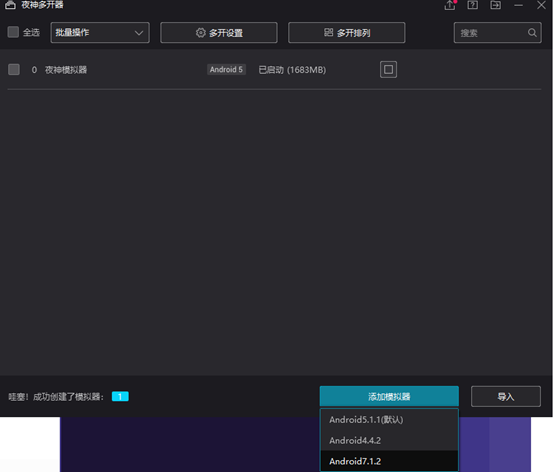Viewport: 554px width, 472px height.
Task: Click the 导入 import button
Action: [x=506, y=396]
